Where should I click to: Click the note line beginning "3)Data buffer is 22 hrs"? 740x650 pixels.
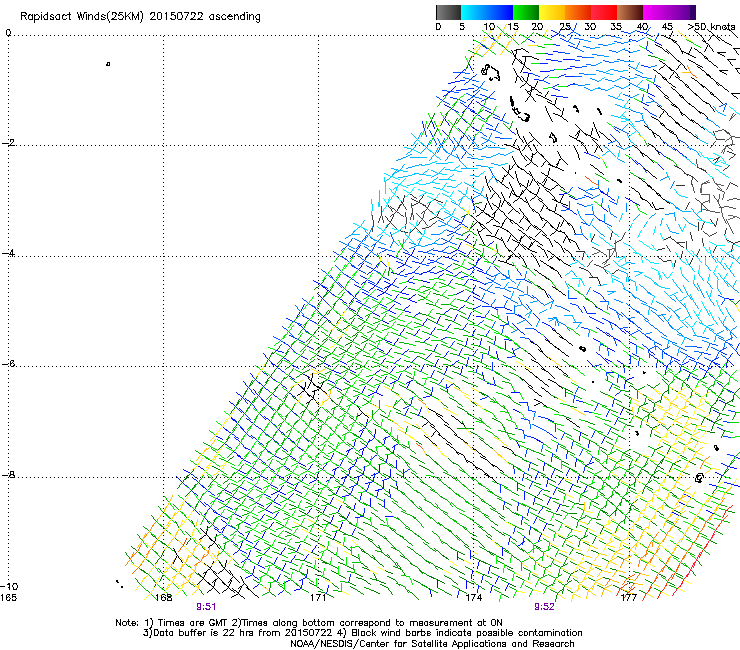click(x=362, y=633)
